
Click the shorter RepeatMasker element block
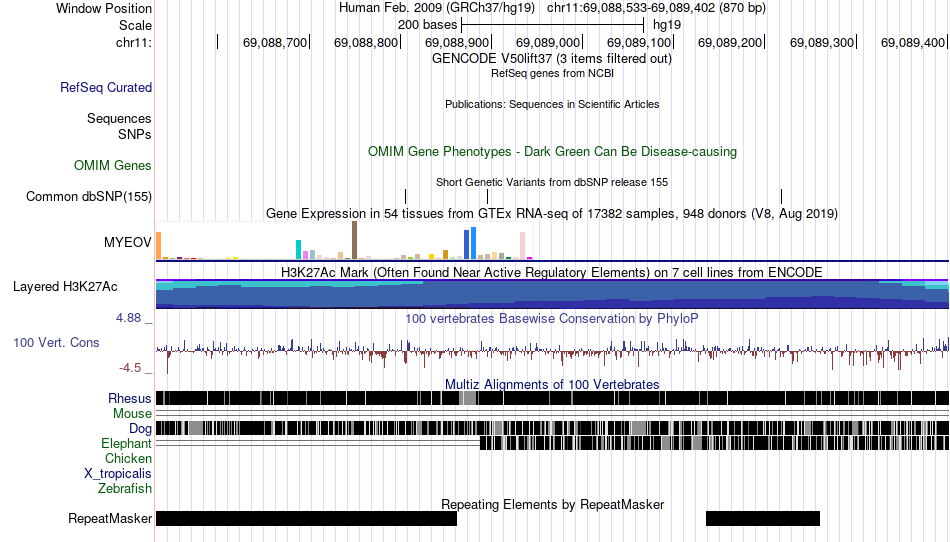[763, 518]
